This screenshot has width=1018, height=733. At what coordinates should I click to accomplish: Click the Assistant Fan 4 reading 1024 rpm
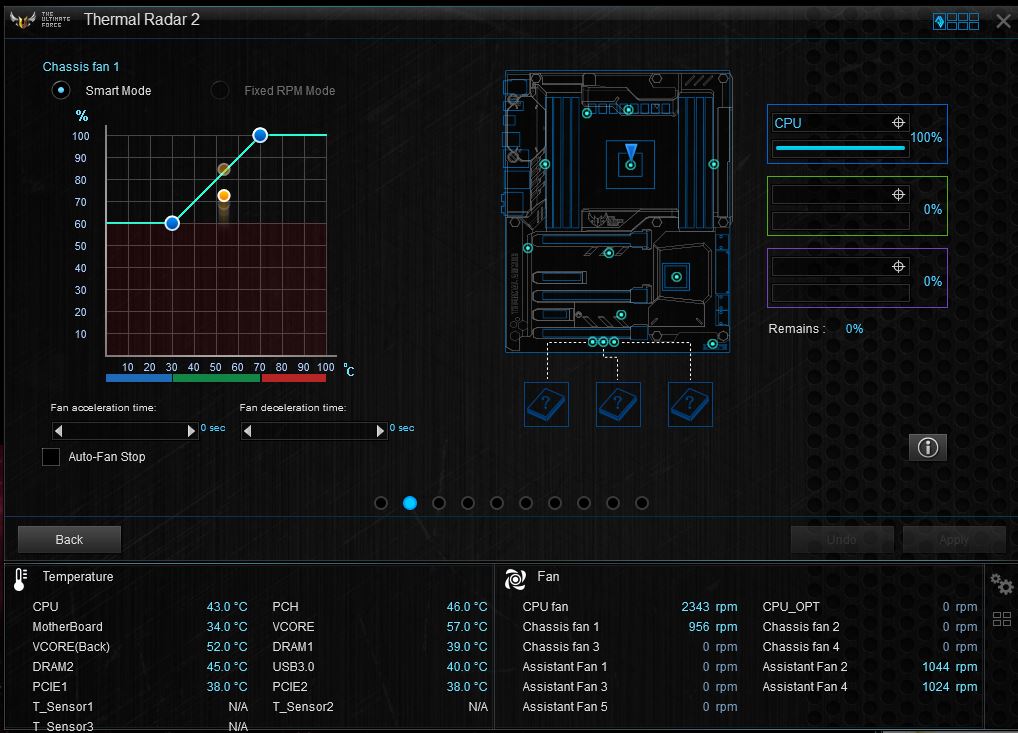click(x=950, y=687)
